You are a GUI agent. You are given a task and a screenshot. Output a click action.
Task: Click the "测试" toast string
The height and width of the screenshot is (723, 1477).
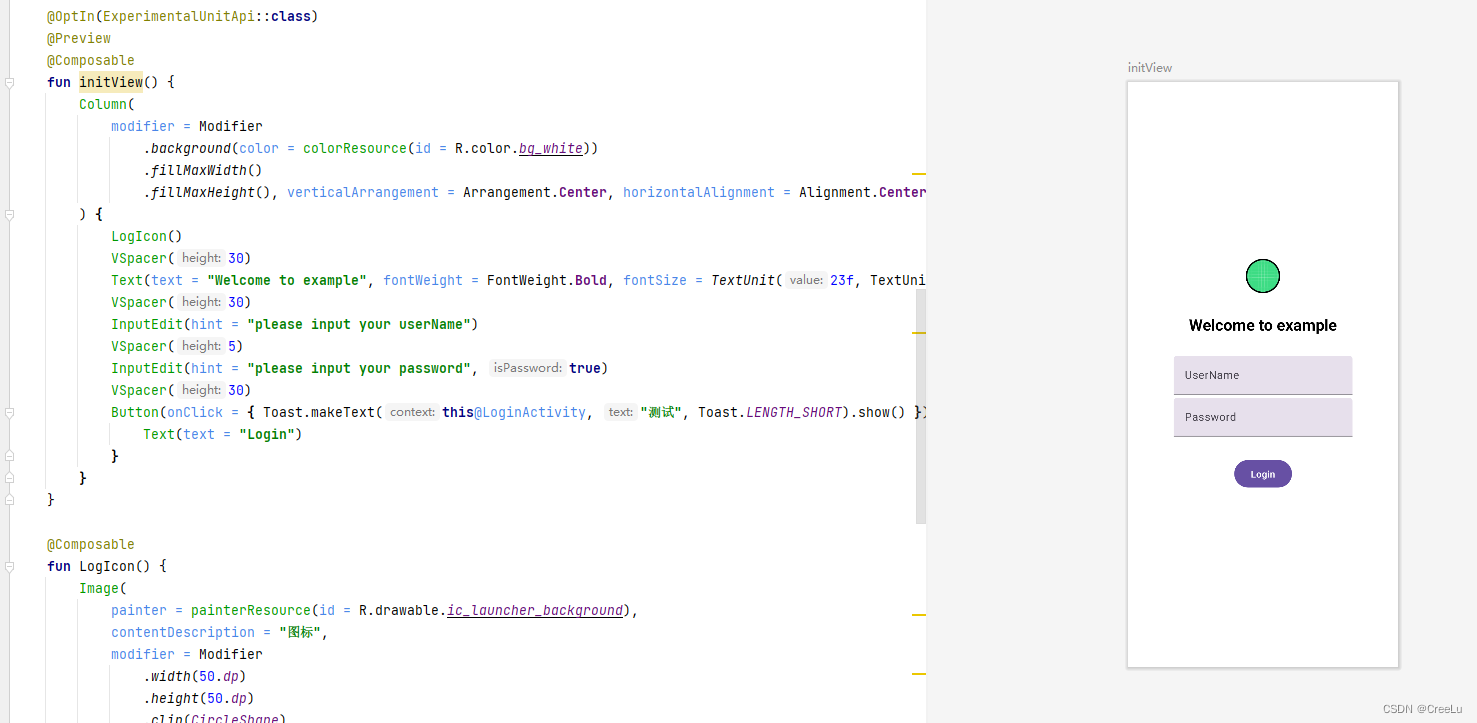(x=661, y=412)
